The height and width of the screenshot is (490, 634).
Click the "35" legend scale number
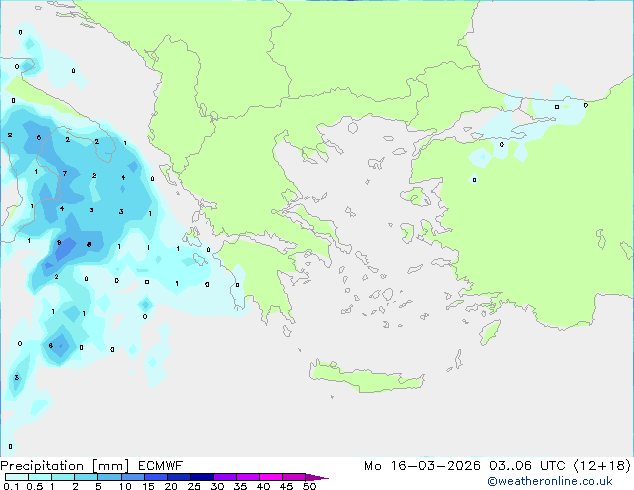point(240,486)
